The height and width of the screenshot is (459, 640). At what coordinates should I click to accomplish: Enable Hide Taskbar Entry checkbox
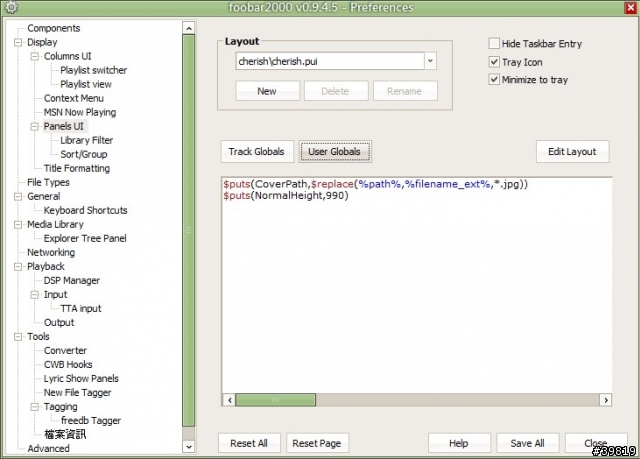[x=494, y=43]
